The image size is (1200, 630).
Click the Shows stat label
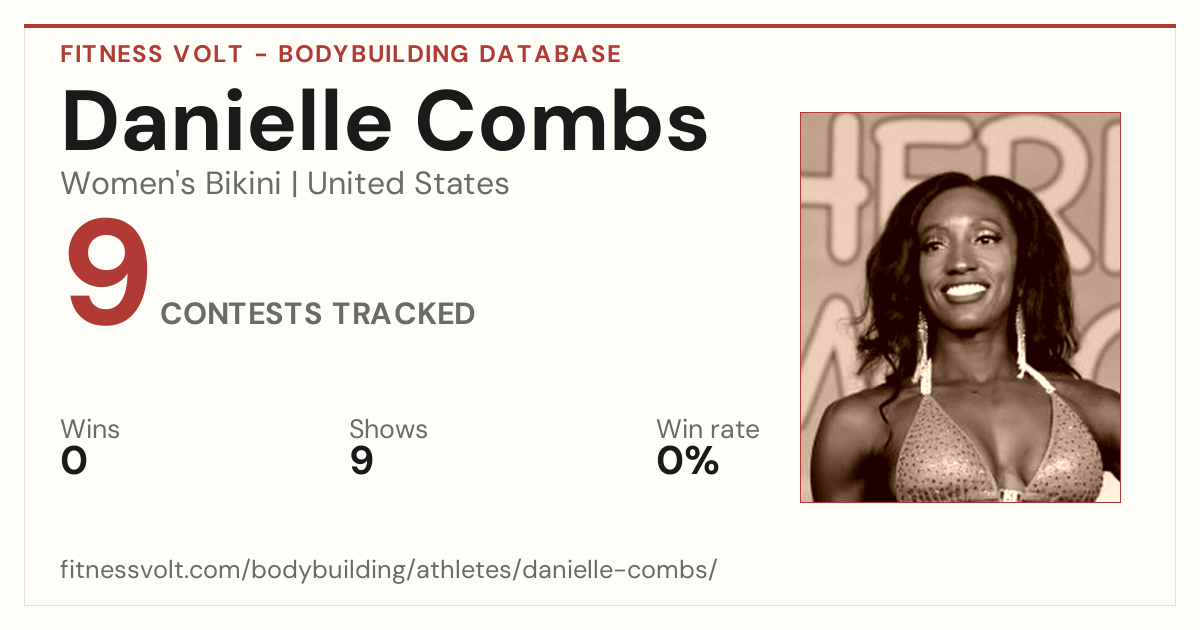pyautogui.click(x=388, y=430)
